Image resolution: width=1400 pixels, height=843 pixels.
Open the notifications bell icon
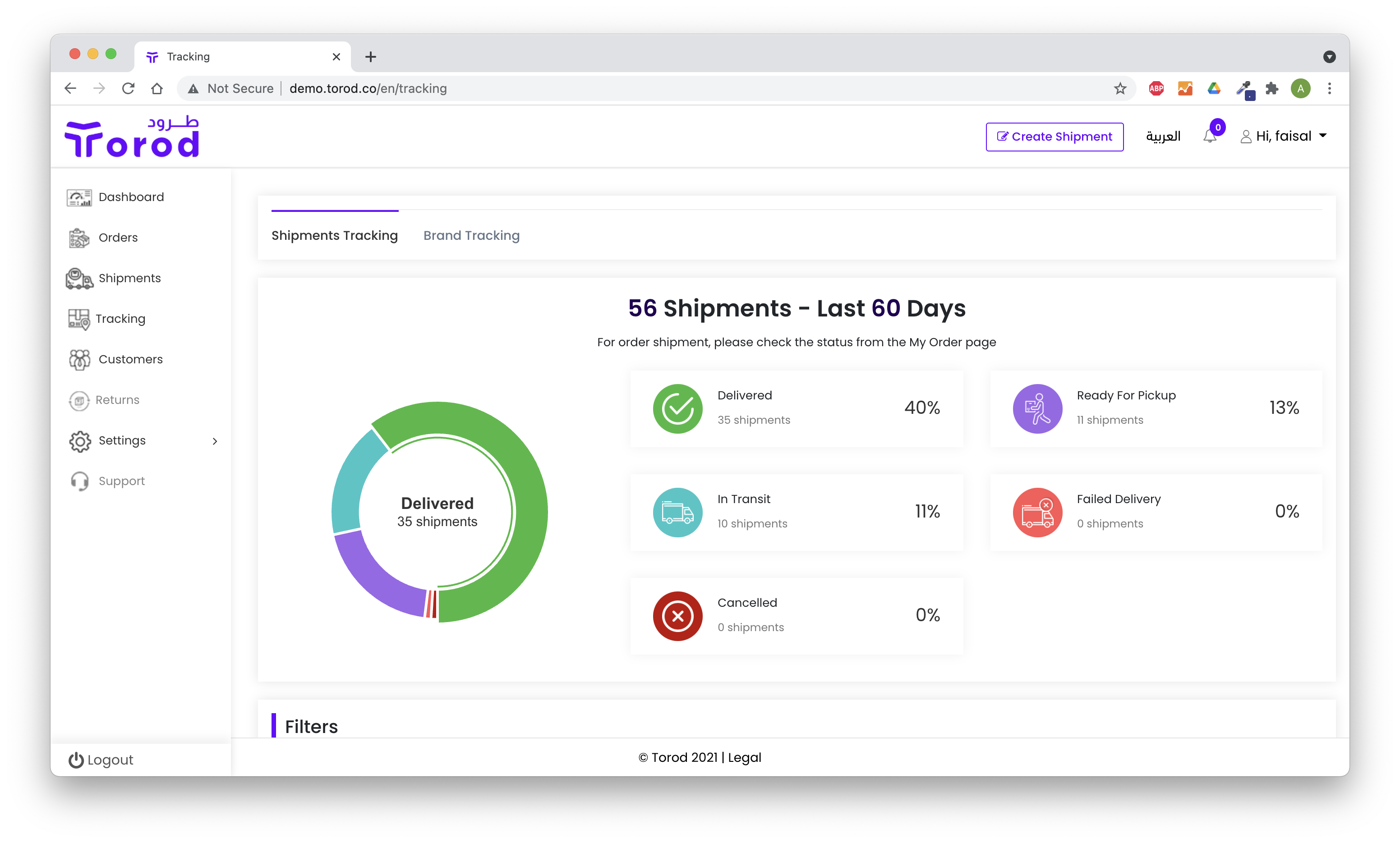coord(1210,136)
